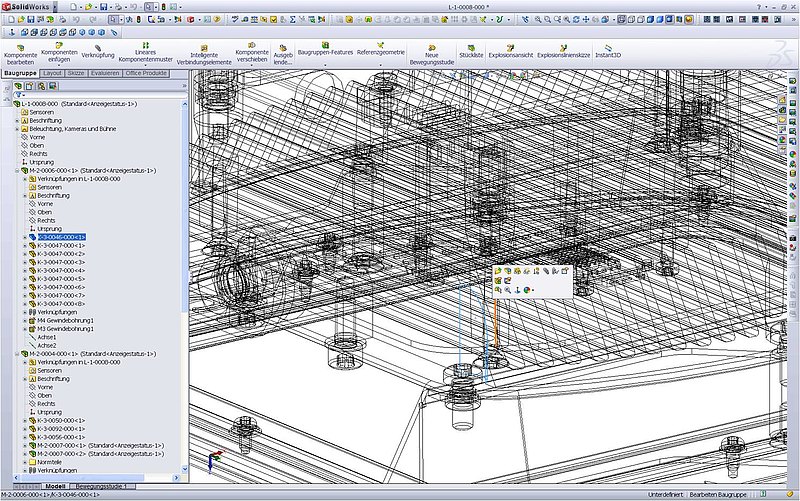Open the SolidWorks logo menu
The width and height of the screenshot is (800, 501).
point(23,5)
